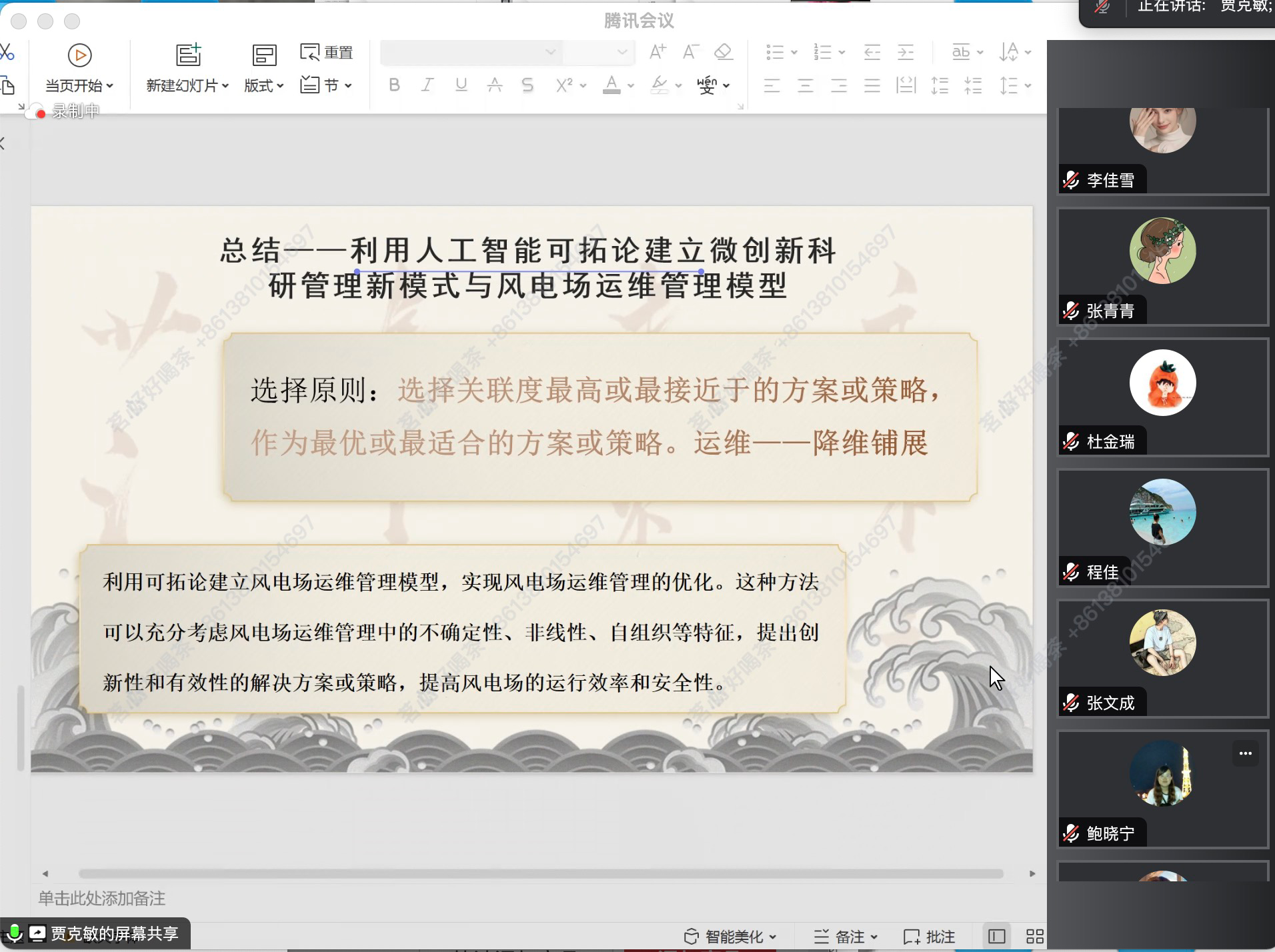Click the horizontal scrollbar track
The width and height of the screenshot is (1275, 952).
pos(541,874)
